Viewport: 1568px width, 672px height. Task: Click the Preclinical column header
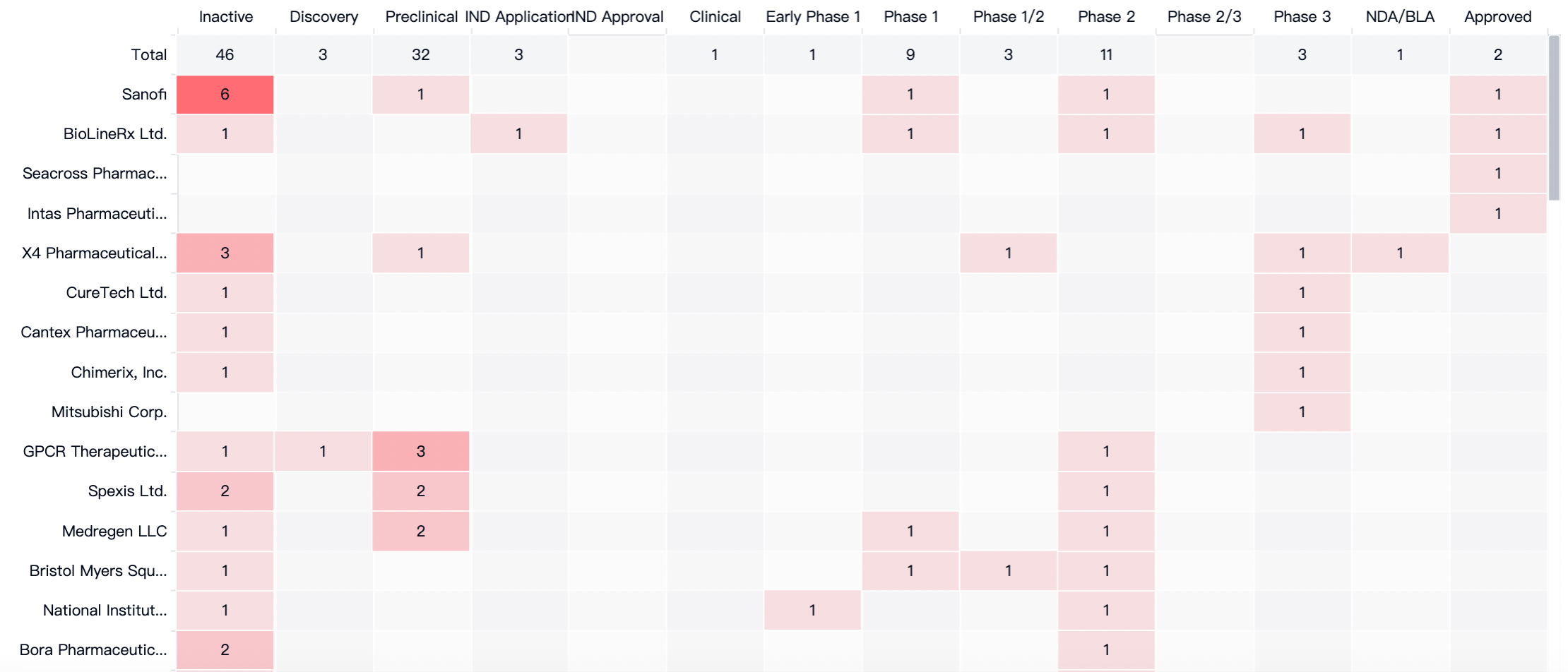421,16
